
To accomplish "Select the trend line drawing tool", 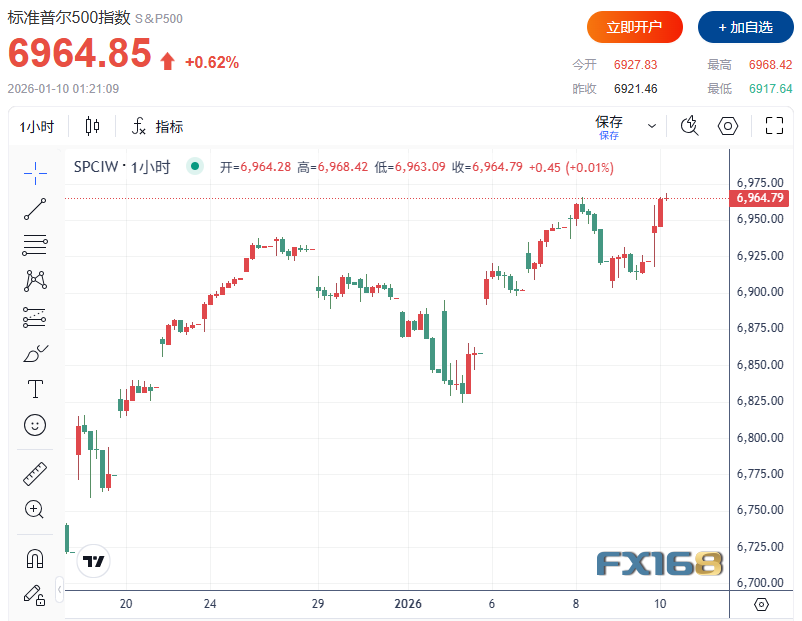I will pos(35,208).
